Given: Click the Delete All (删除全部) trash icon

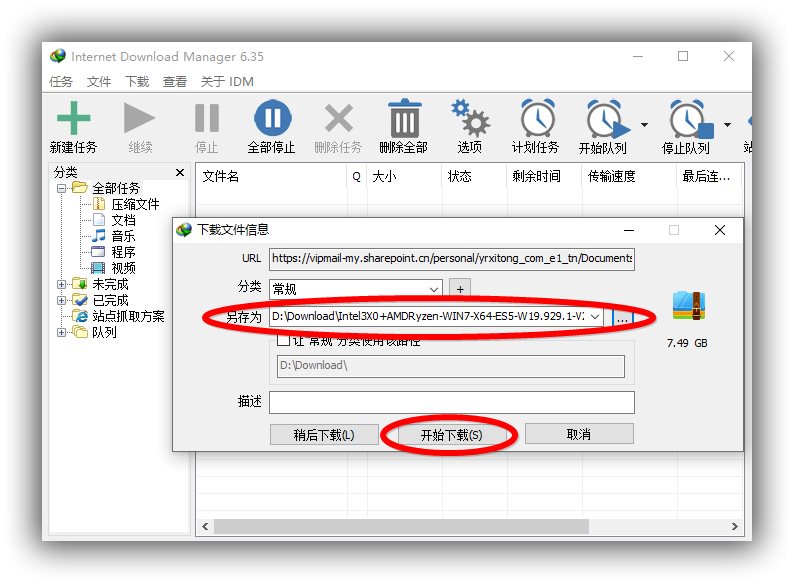Looking at the screenshot, I should pyautogui.click(x=404, y=118).
